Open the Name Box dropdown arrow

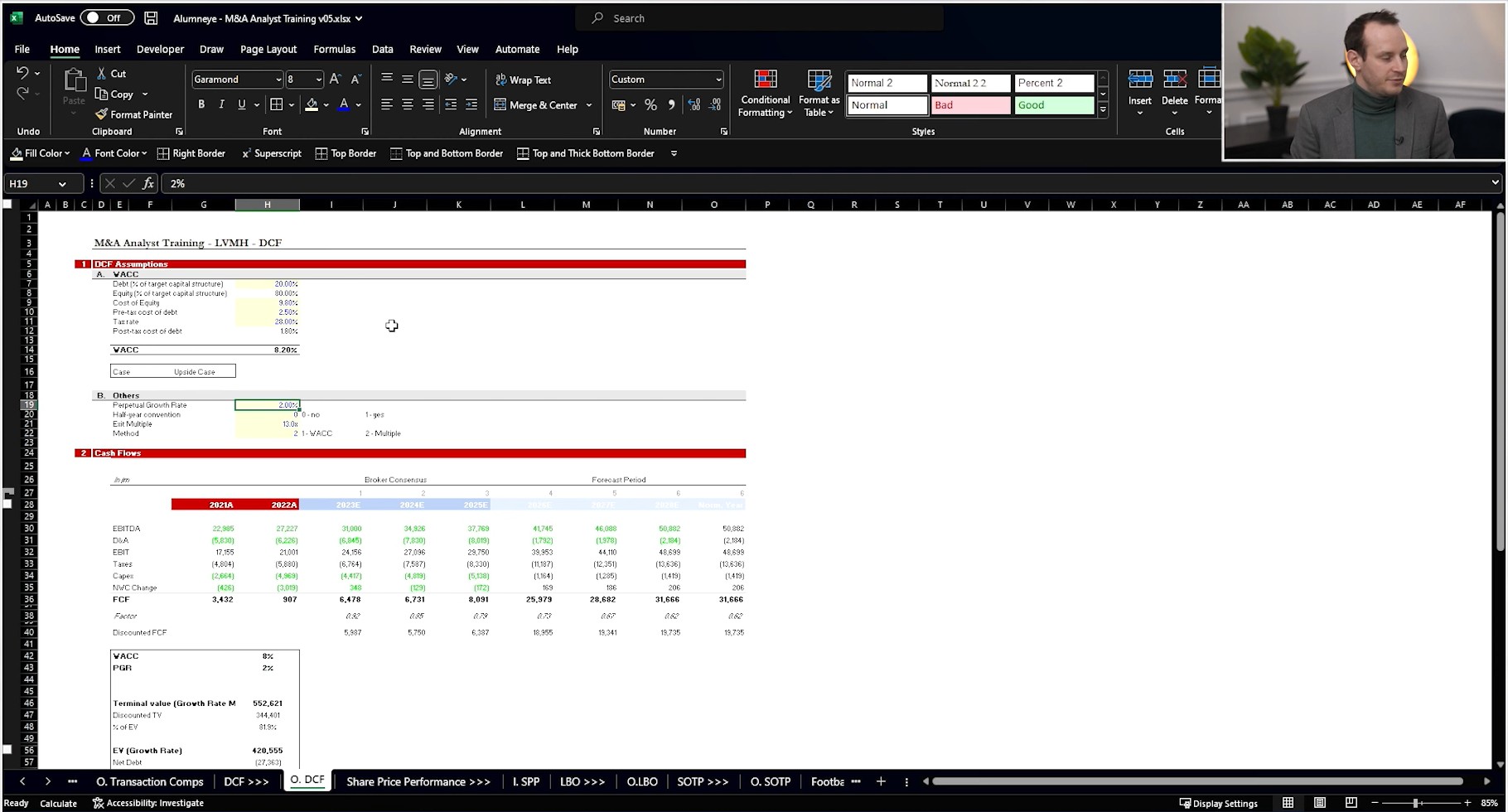point(62,183)
